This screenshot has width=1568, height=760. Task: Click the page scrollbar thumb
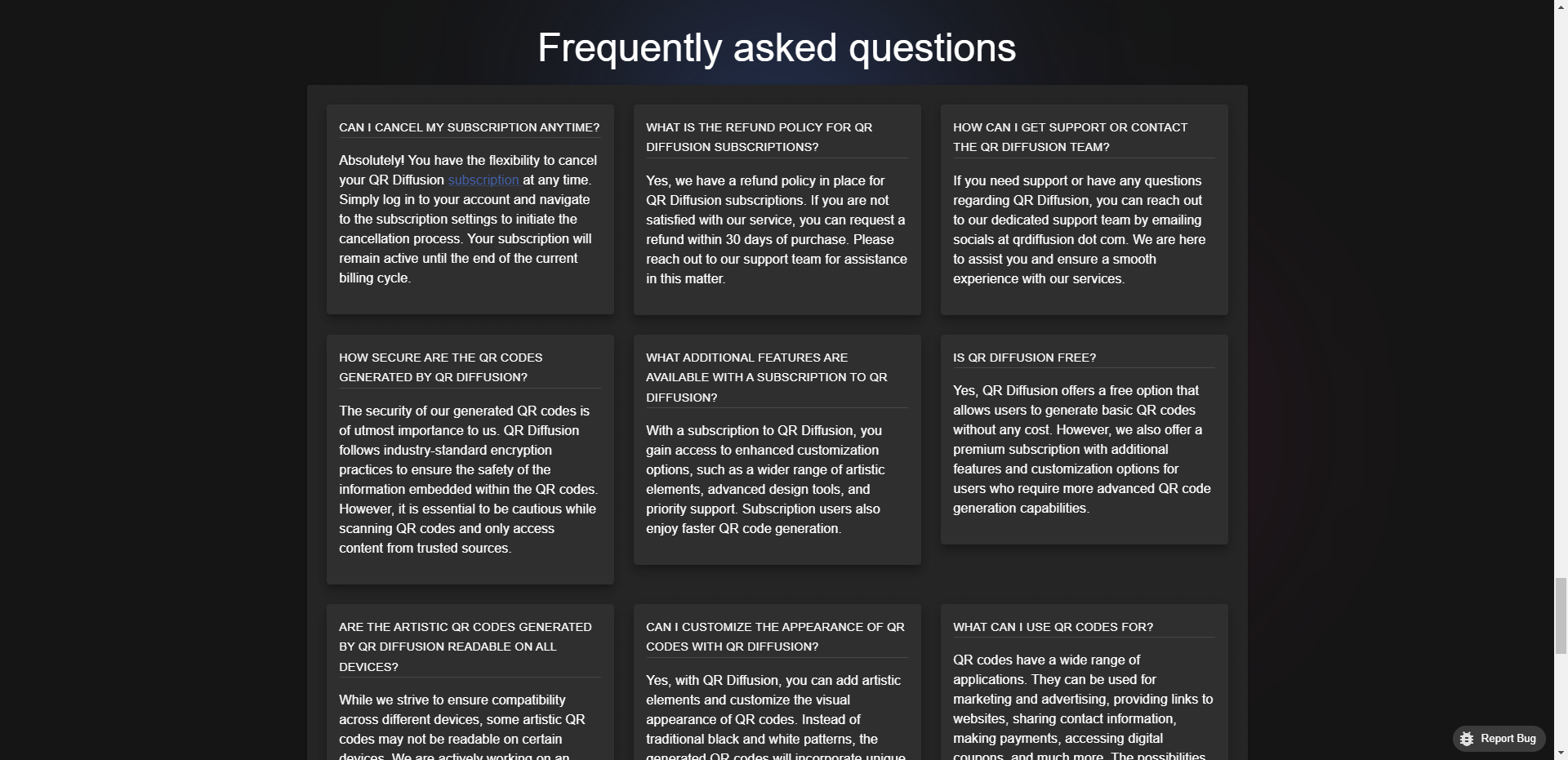[x=1561, y=616]
